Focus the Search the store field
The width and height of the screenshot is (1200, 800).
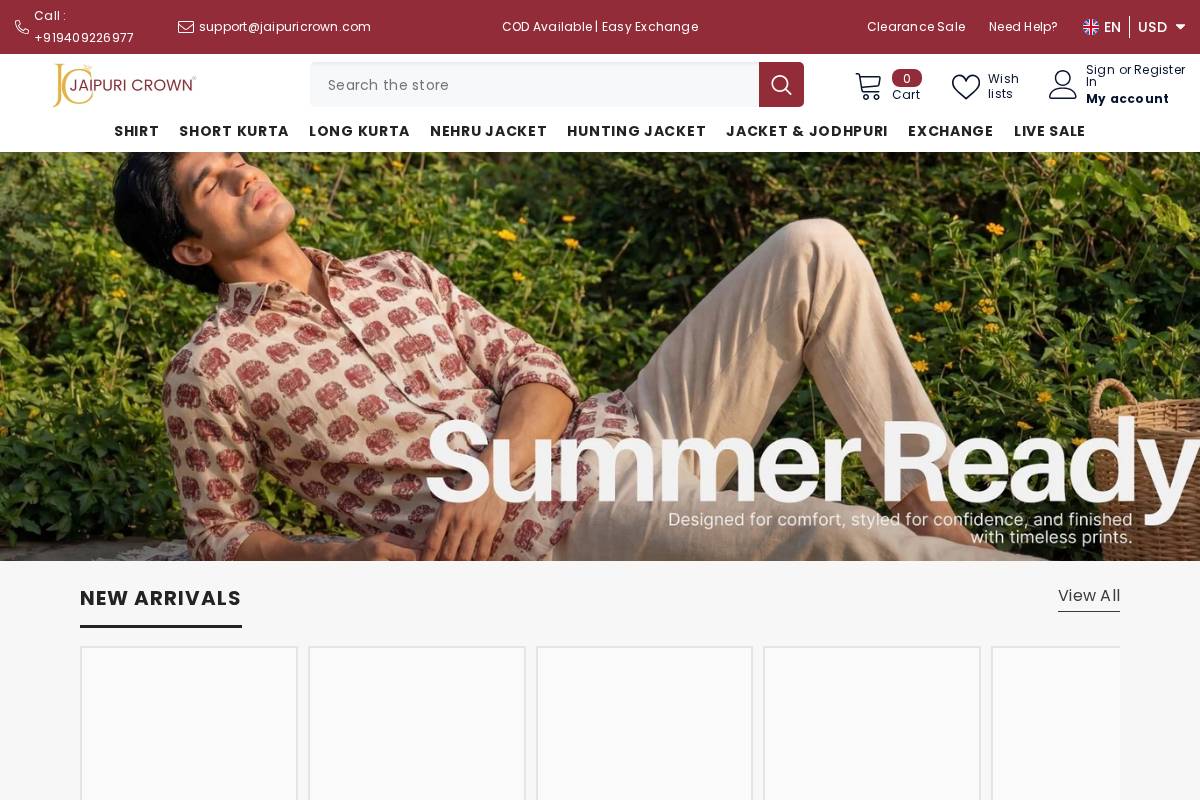point(535,85)
